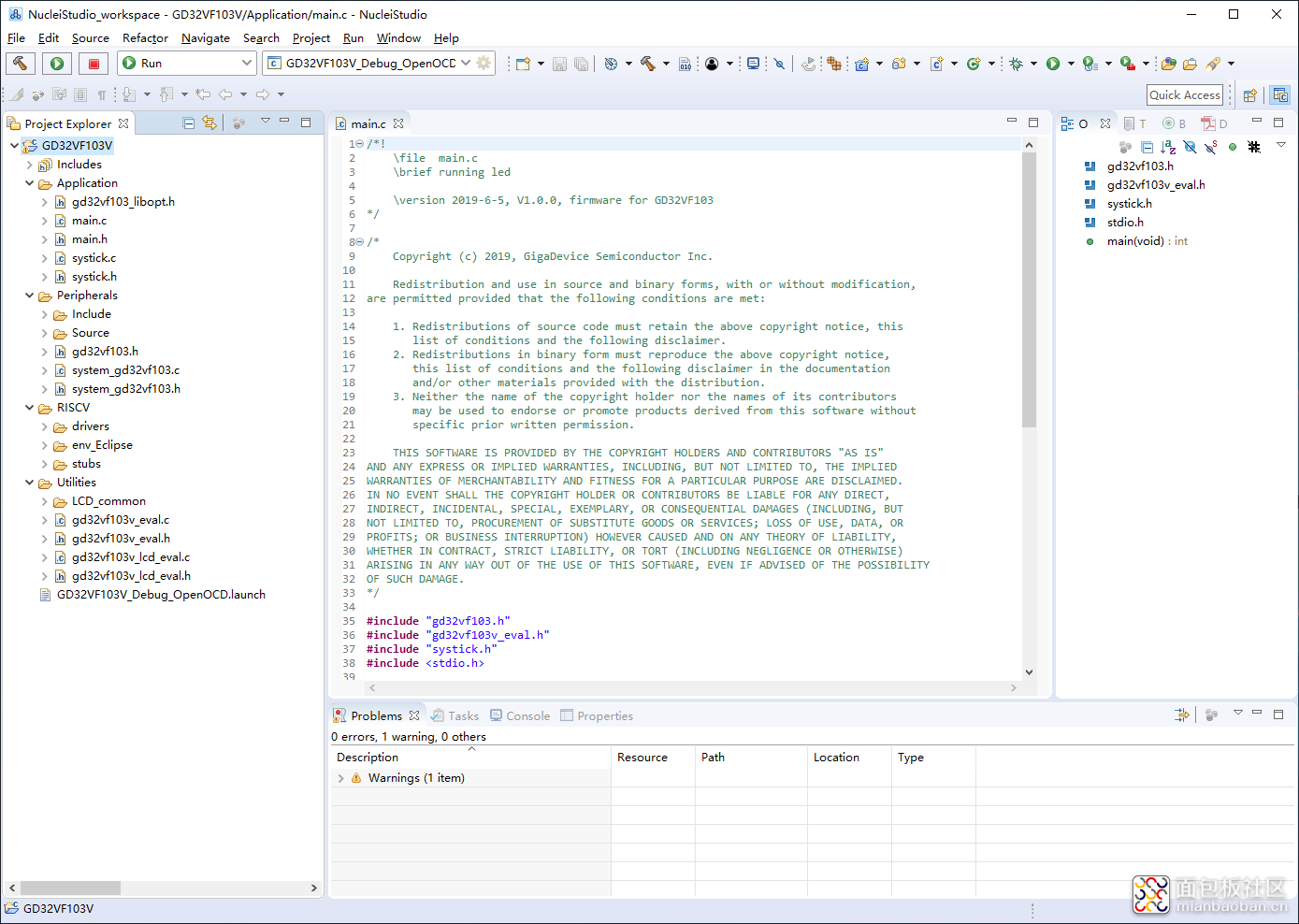This screenshot has width=1299, height=924.
Task: Toggle Hide Fields filter in Outline
Action: pyautogui.click(x=1190, y=147)
